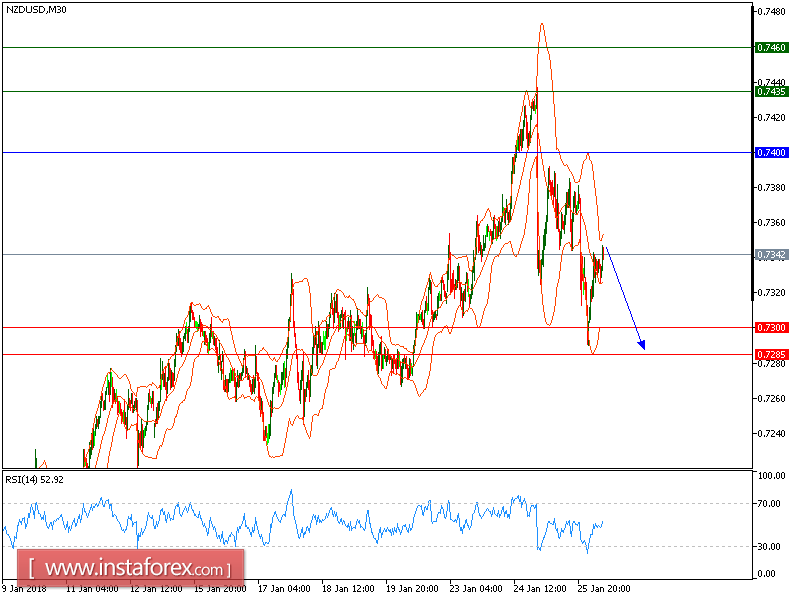Select the 24 Jan 12:00 timestamp

pyautogui.click(x=540, y=590)
